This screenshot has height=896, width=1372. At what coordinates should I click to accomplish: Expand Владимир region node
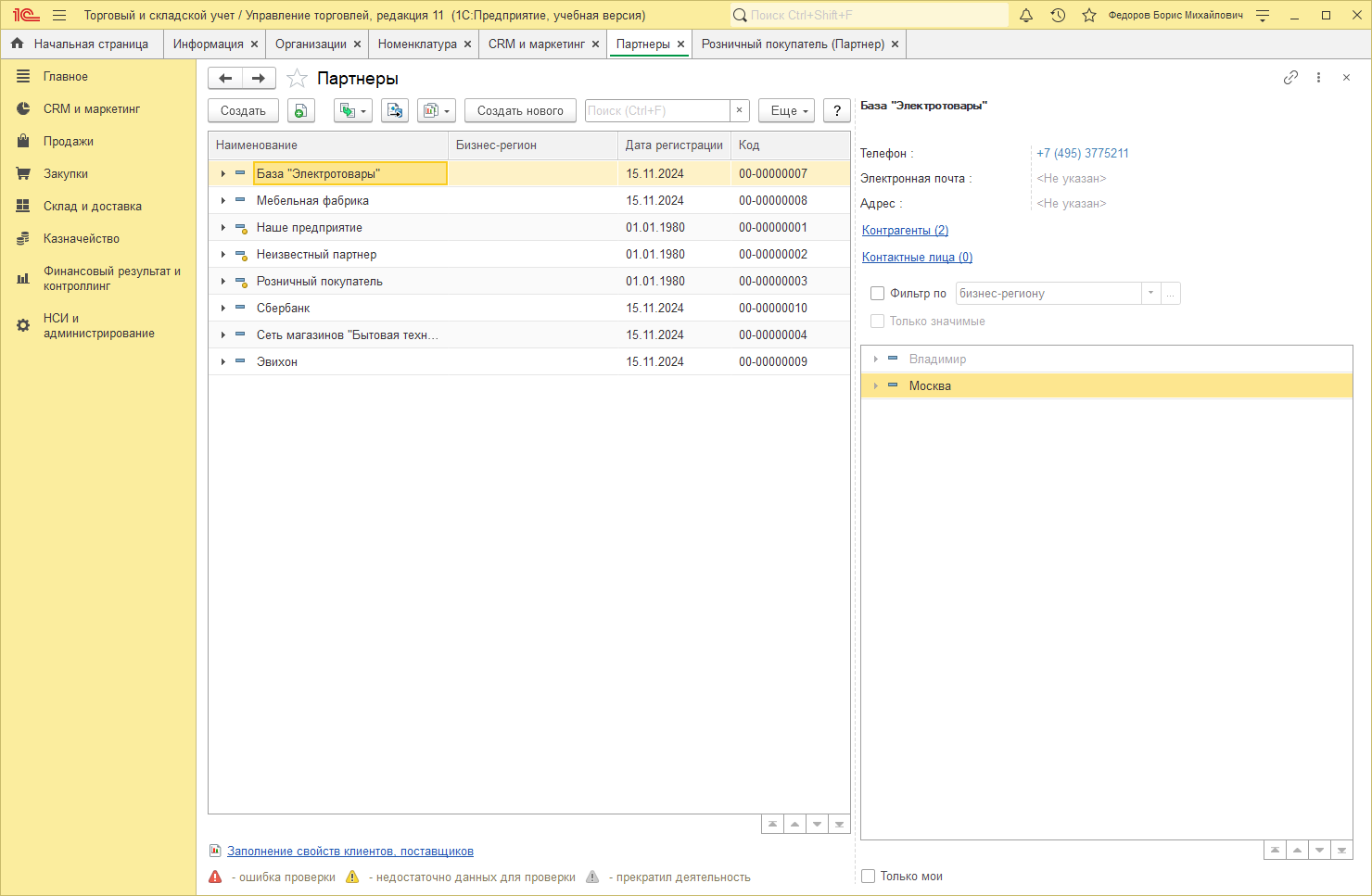pyautogui.click(x=875, y=360)
